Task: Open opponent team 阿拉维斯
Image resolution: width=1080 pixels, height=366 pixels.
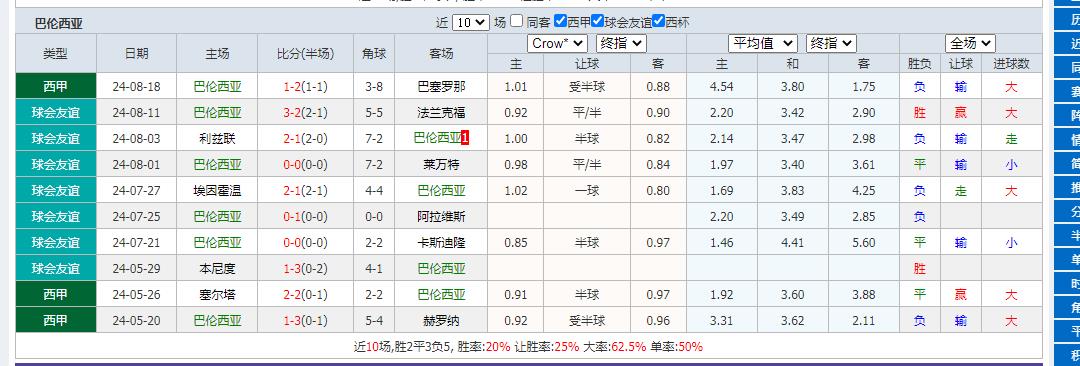Action: pos(441,217)
